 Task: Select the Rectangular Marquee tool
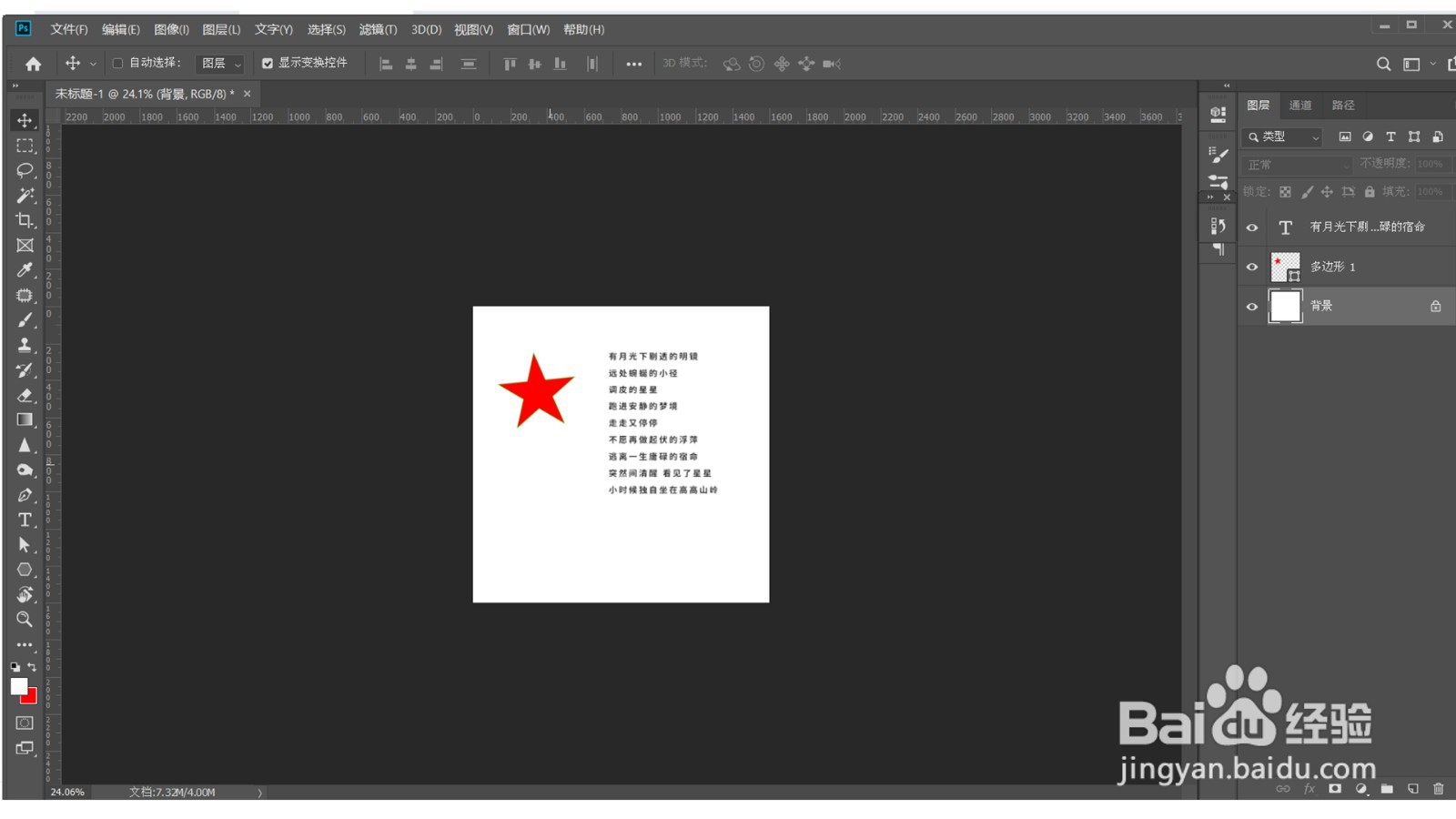point(25,146)
